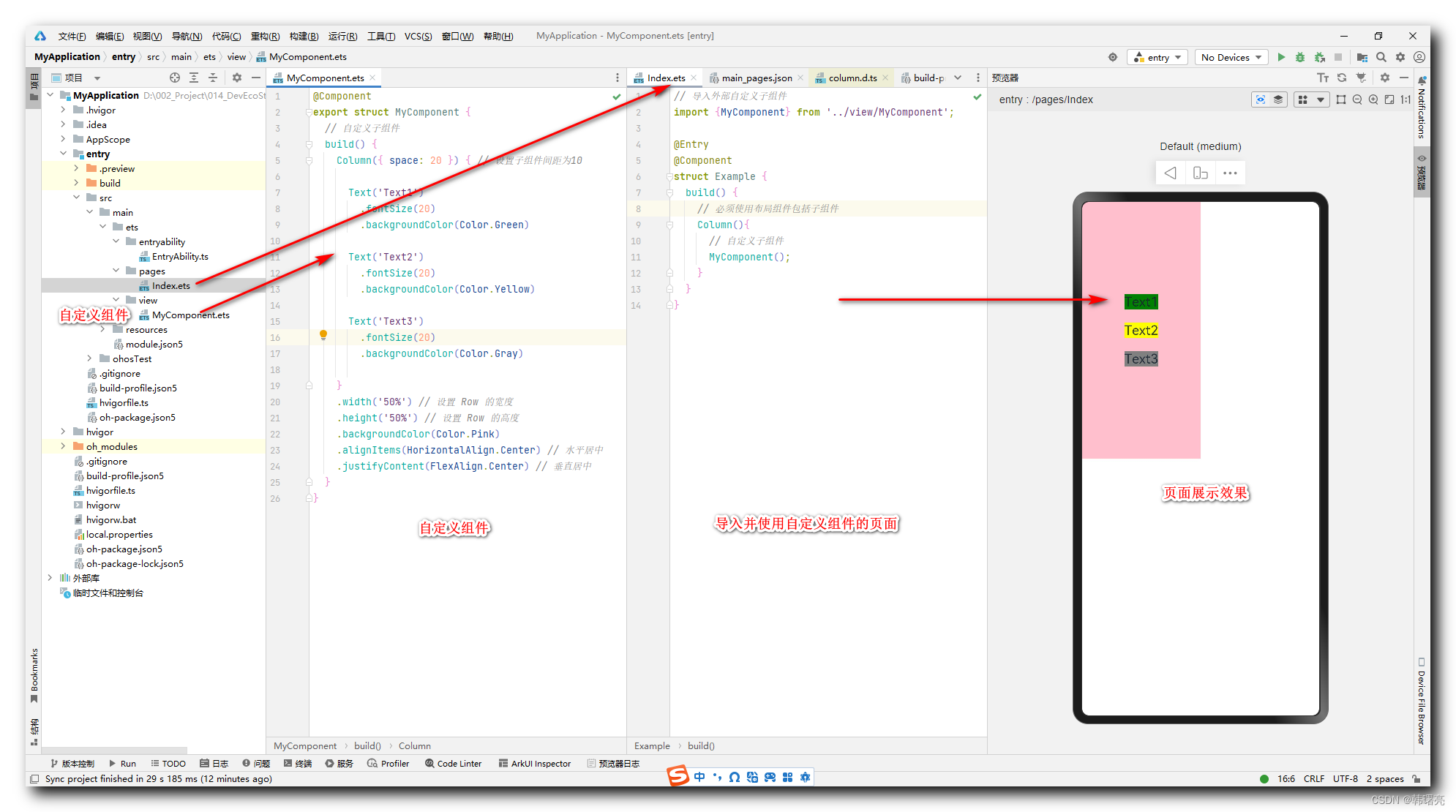Open the No Devices dropdown
1456x812 pixels.
point(1231,57)
